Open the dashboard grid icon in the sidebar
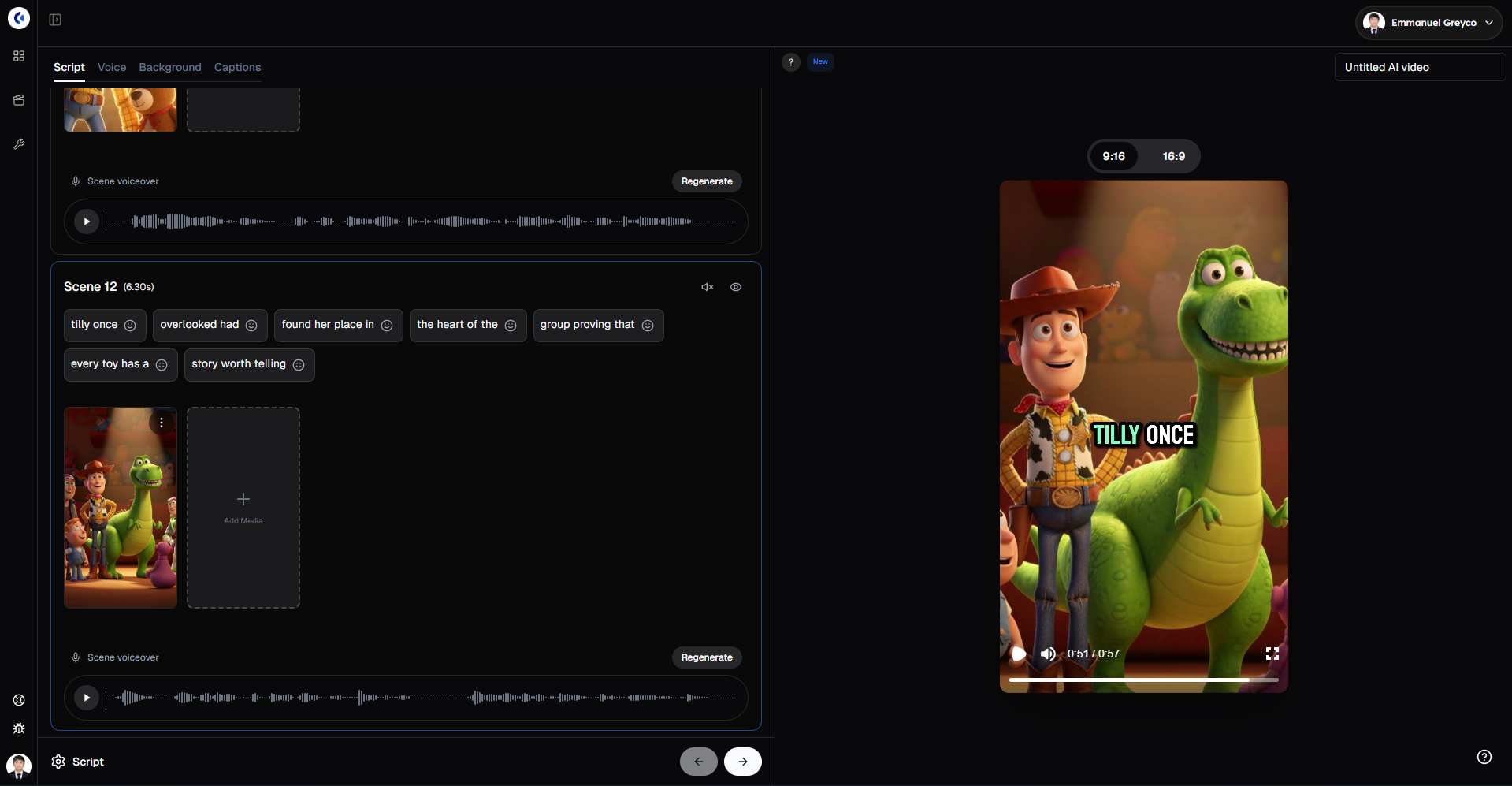 coord(19,56)
